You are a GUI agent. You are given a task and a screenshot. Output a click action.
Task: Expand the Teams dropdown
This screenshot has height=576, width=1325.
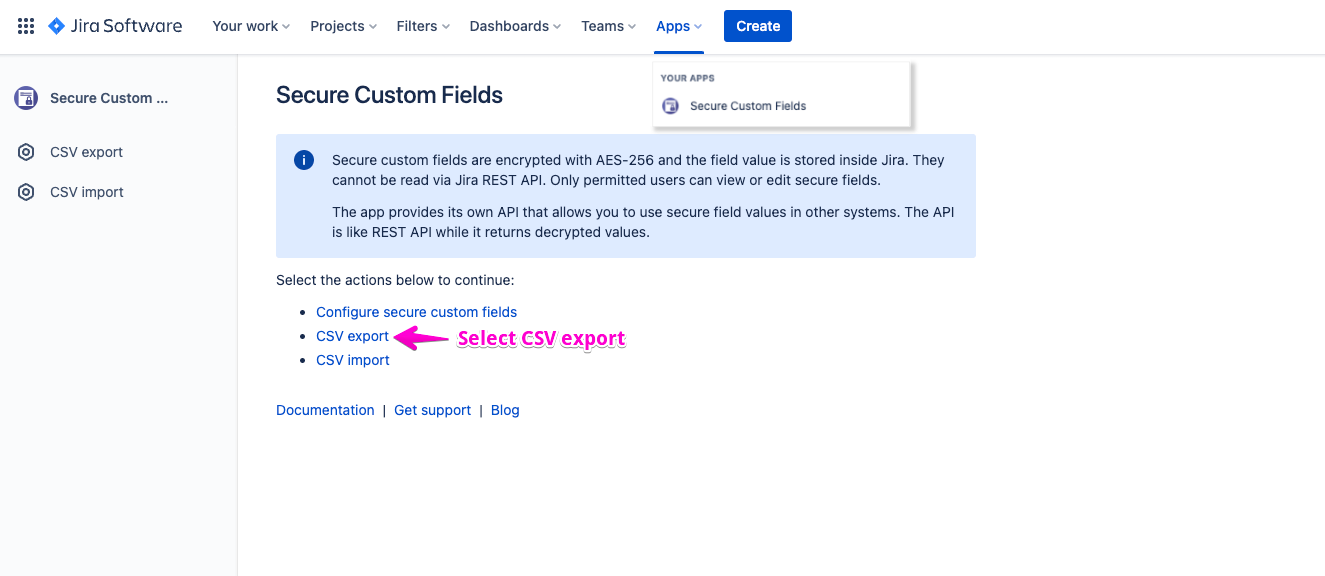coord(608,26)
